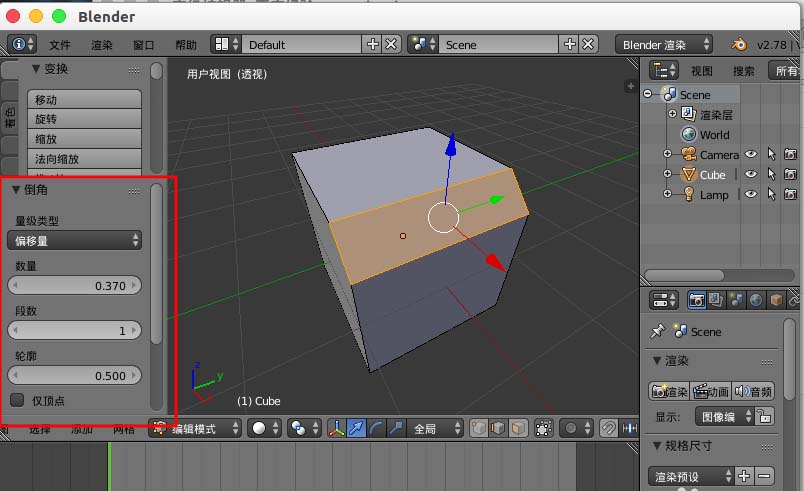Enable edge select mode

tap(498, 428)
